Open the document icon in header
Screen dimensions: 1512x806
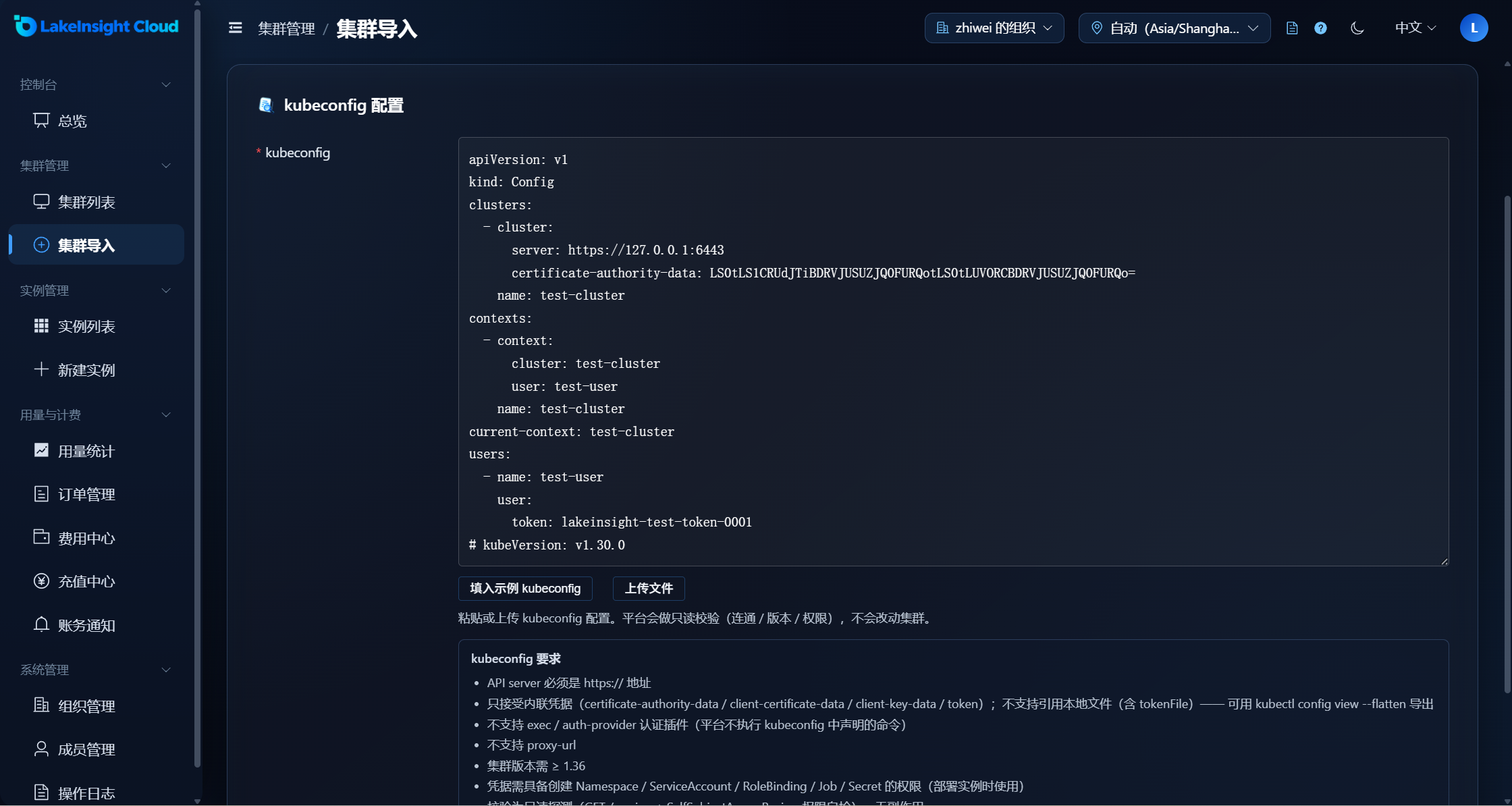[1292, 28]
